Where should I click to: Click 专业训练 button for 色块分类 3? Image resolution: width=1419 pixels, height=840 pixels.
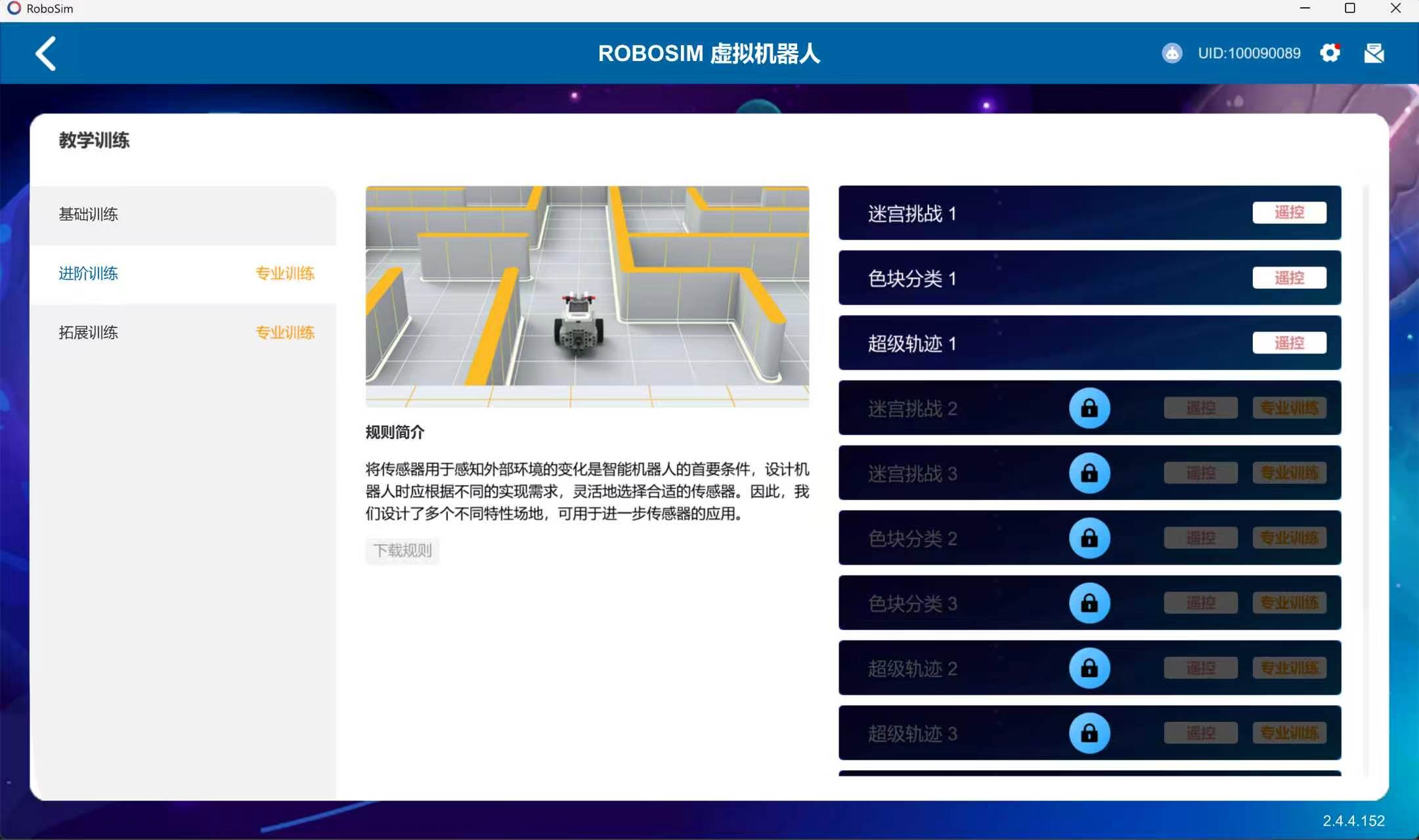[x=1289, y=603]
